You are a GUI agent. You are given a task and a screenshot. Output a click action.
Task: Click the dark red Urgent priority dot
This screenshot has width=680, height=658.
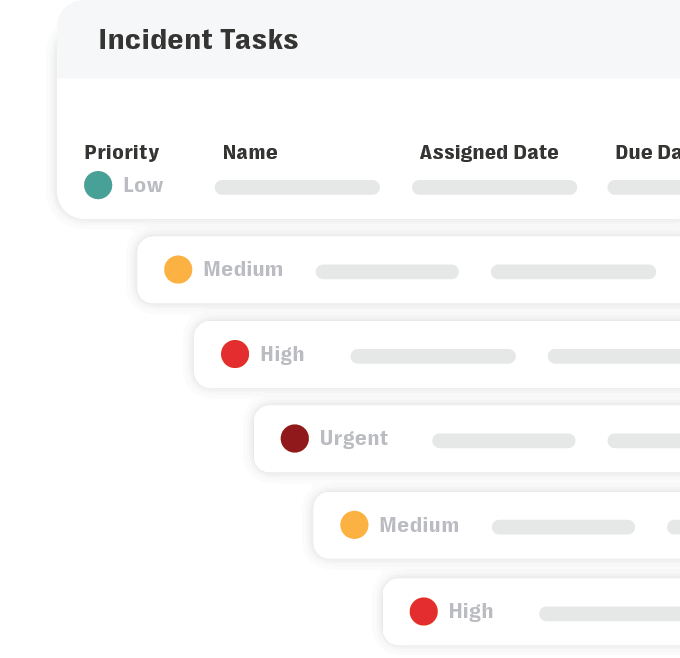click(x=294, y=438)
